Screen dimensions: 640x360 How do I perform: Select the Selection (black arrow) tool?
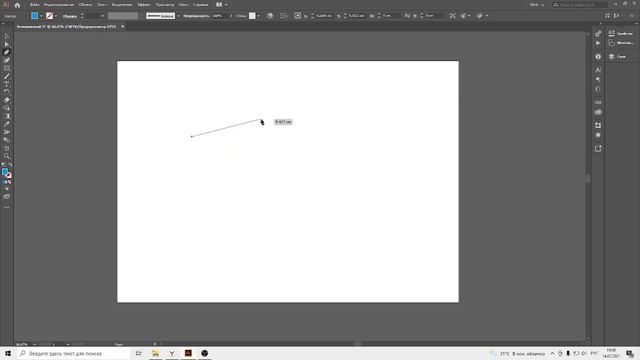pos(7,36)
